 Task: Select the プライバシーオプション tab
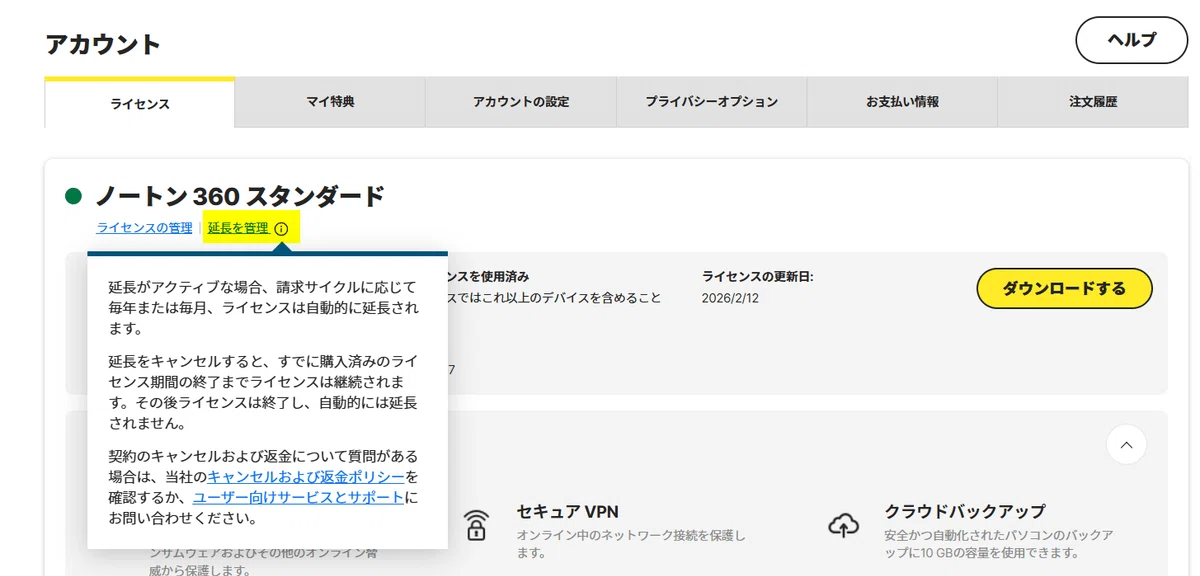point(711,102)
